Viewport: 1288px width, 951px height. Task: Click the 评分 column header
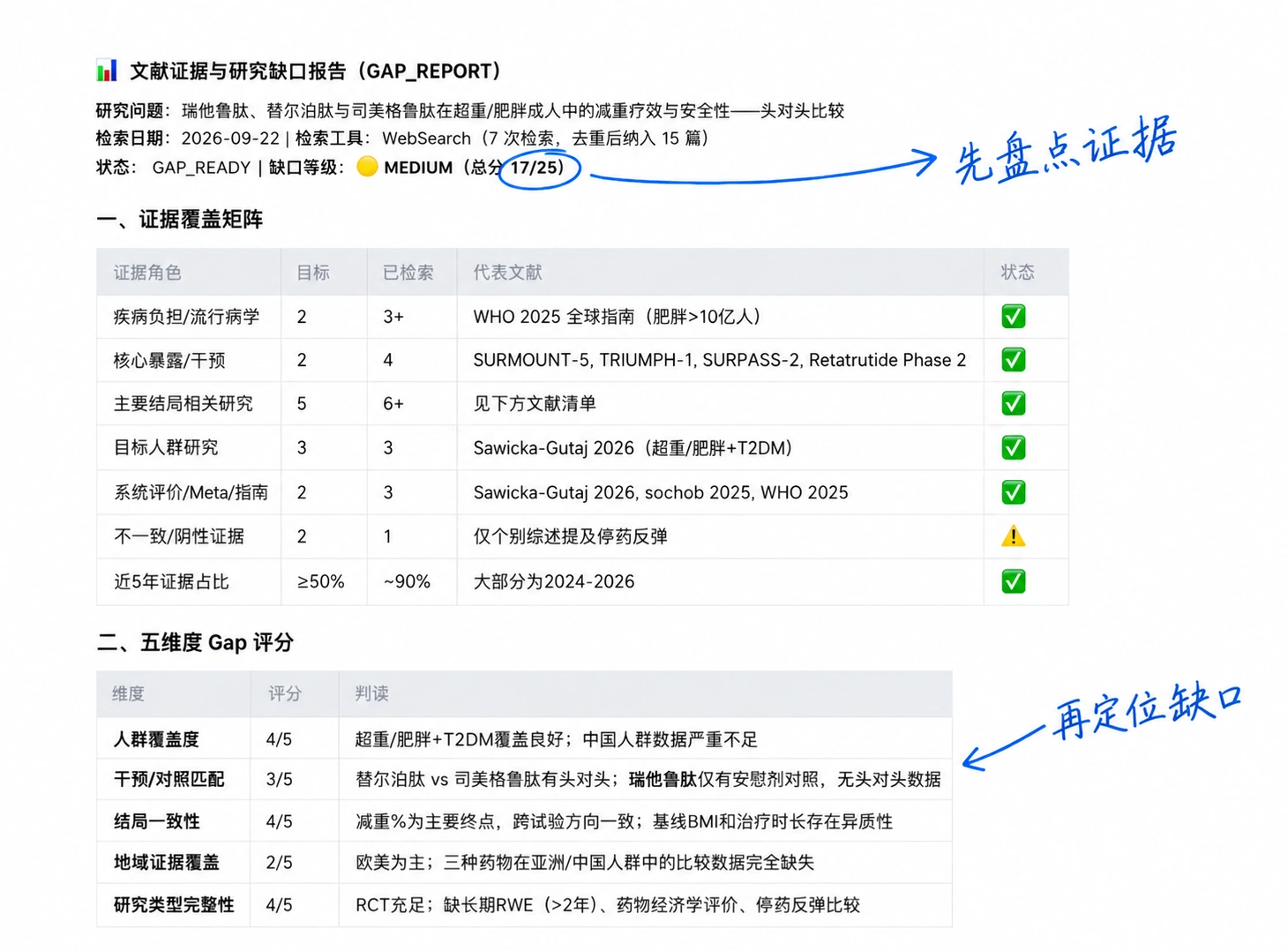[x=285, y=693]
